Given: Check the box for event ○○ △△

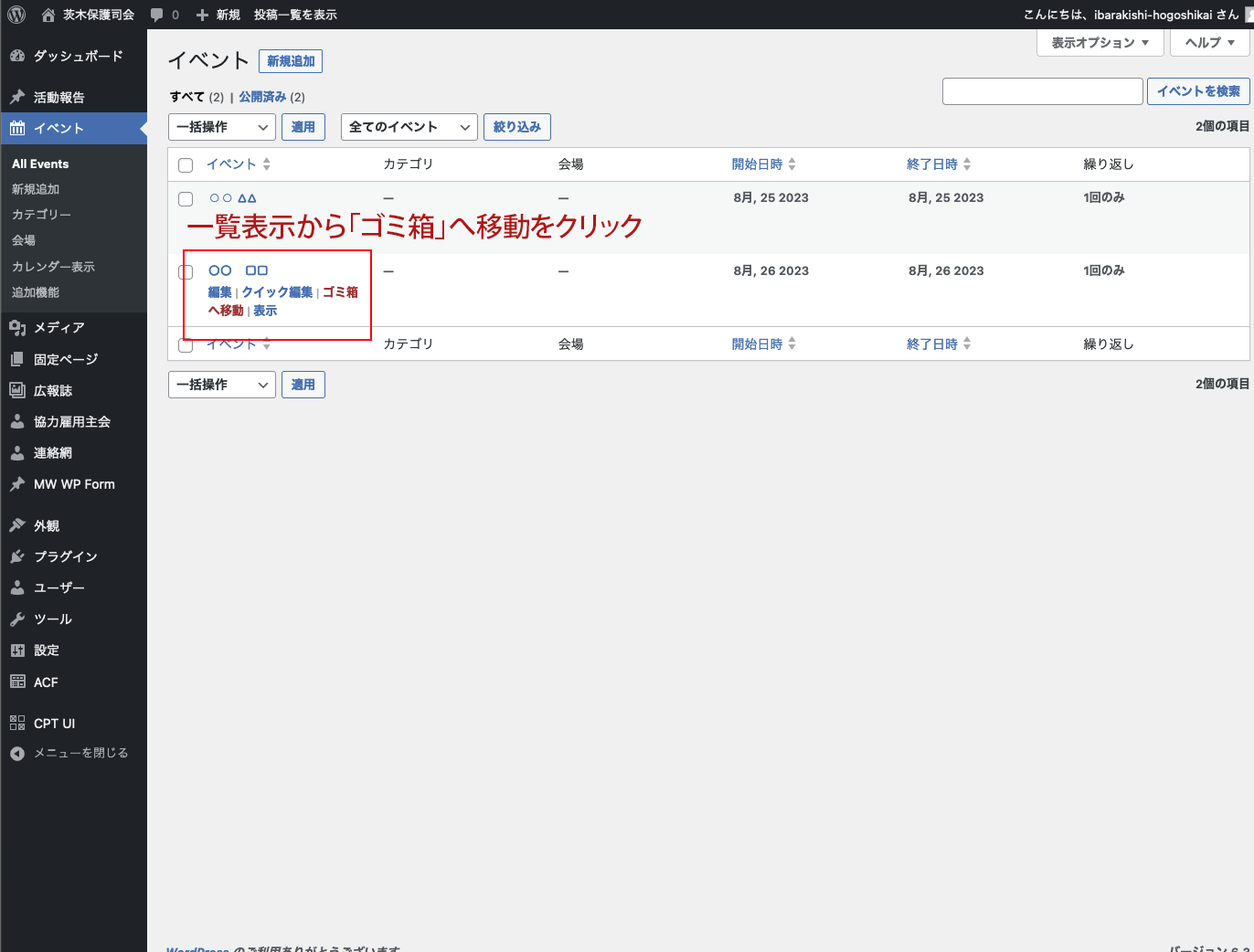Looking at the screenshot, I should pyautogui.click(x=186, y=198).
